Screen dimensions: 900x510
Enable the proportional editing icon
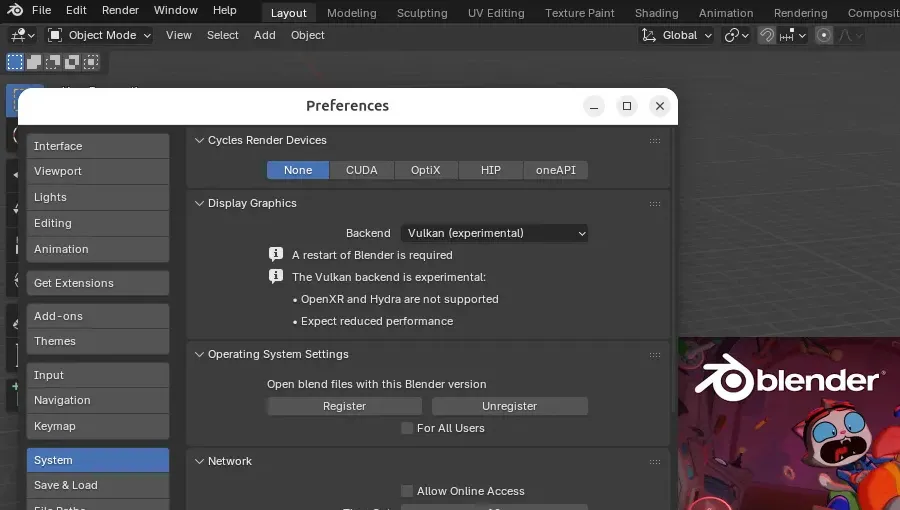pos(824,35)
